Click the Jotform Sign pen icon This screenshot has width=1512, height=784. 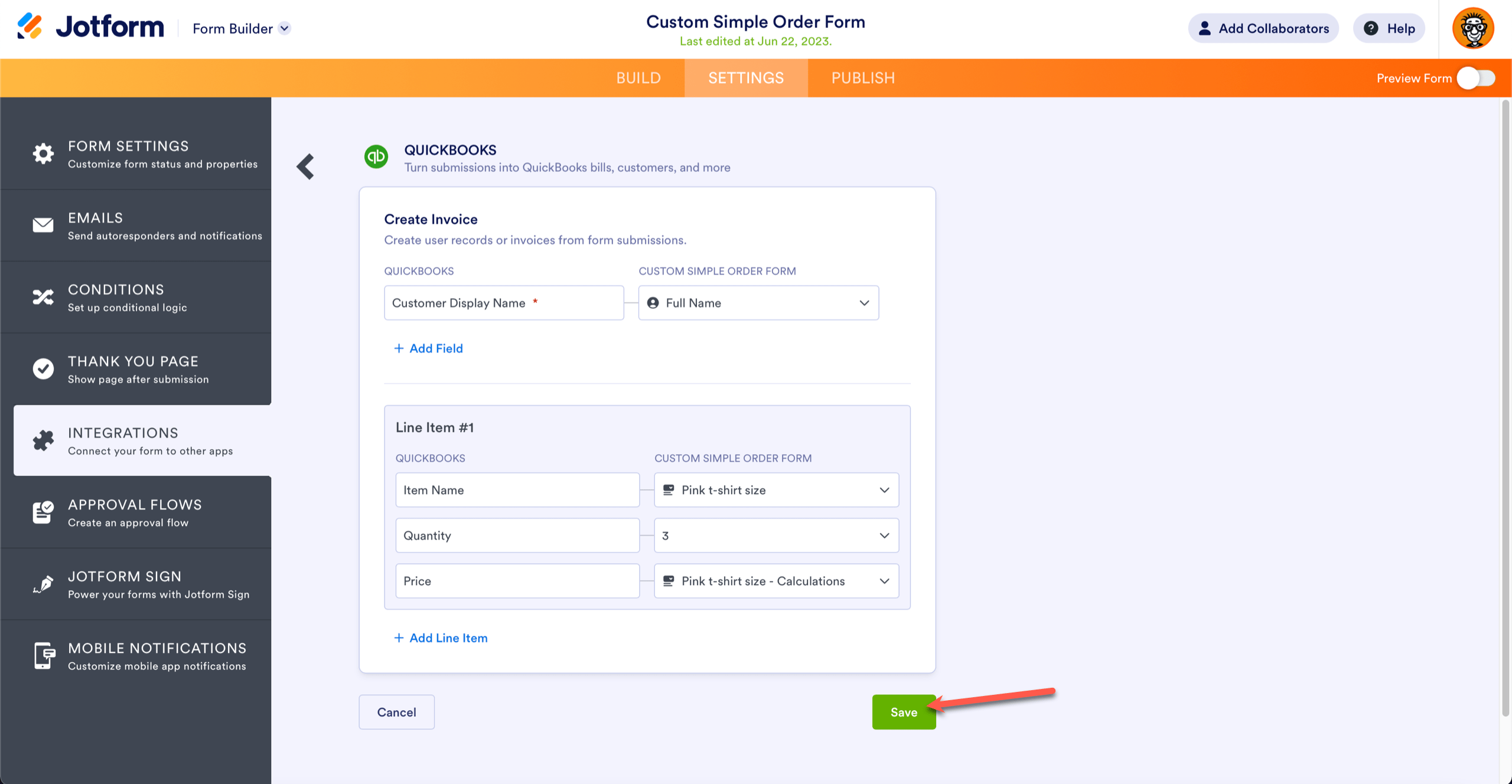click(x=43, y=584)
